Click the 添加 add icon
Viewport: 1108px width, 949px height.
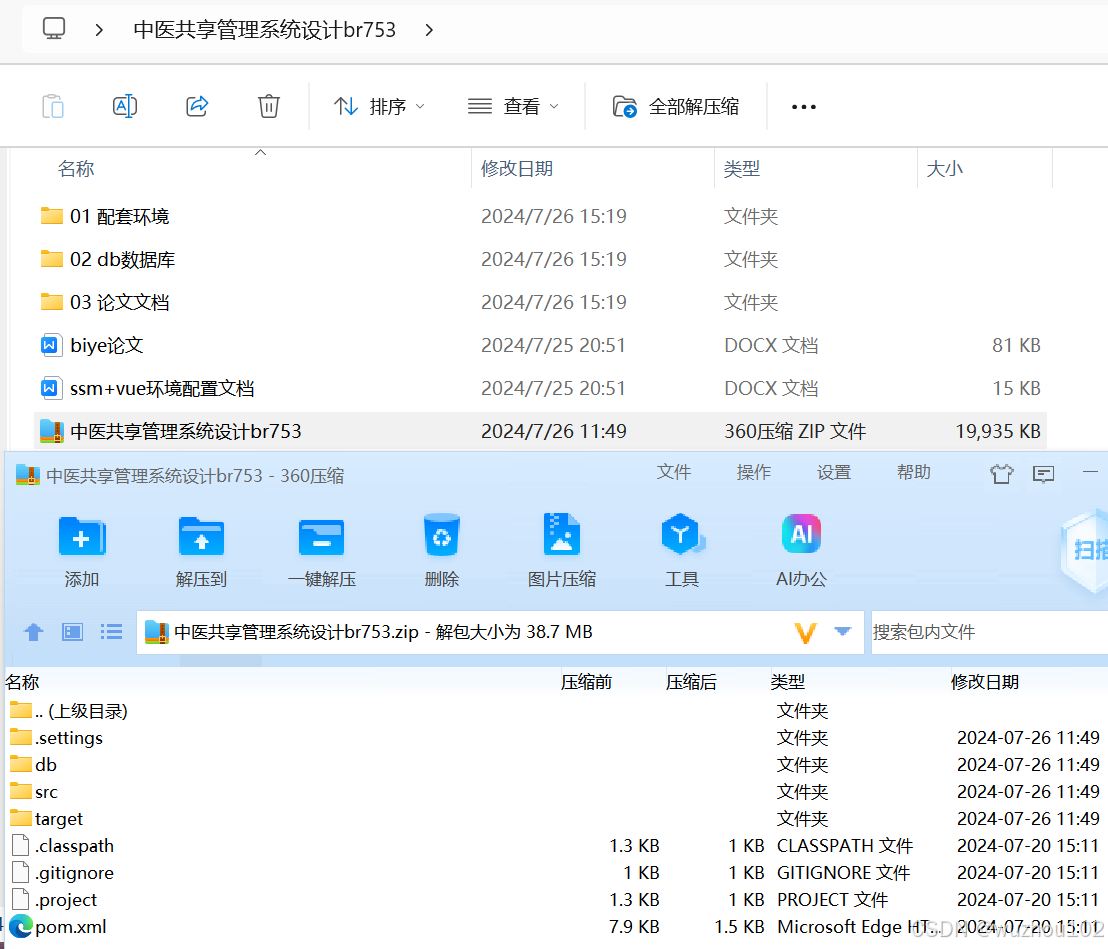[81, 536]
